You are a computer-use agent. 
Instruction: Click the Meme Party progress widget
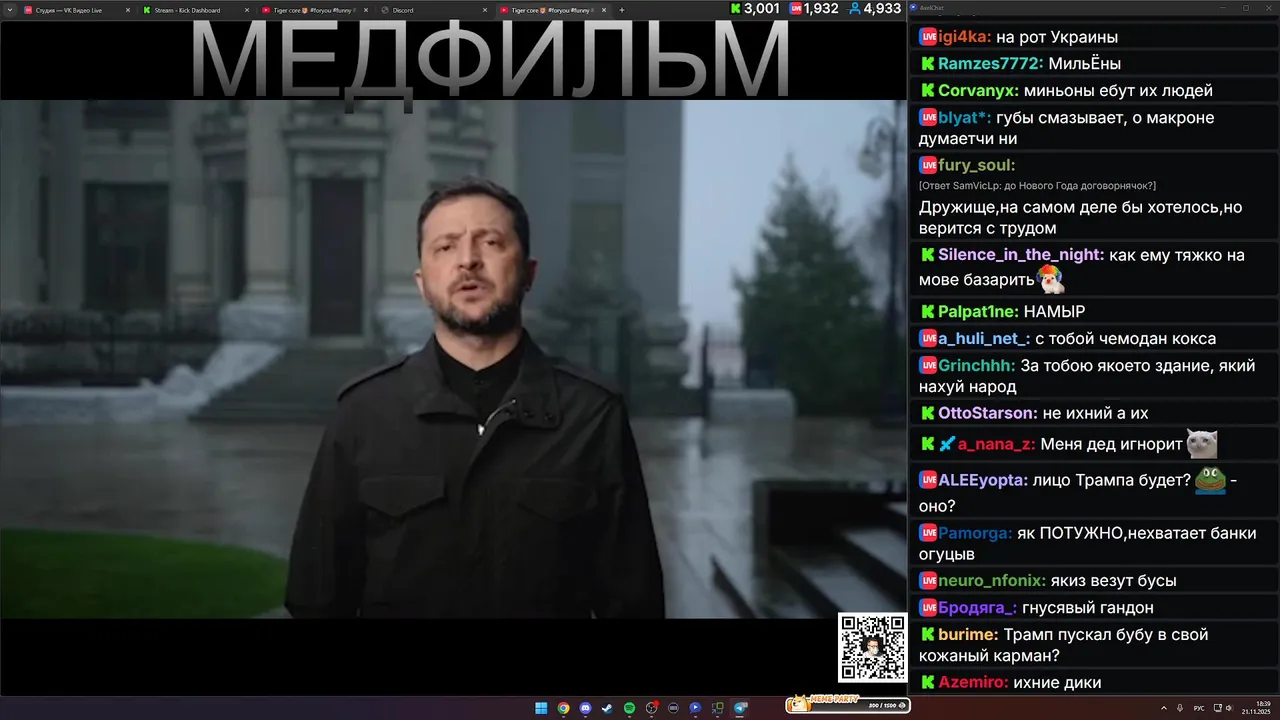tap(848, 705)
